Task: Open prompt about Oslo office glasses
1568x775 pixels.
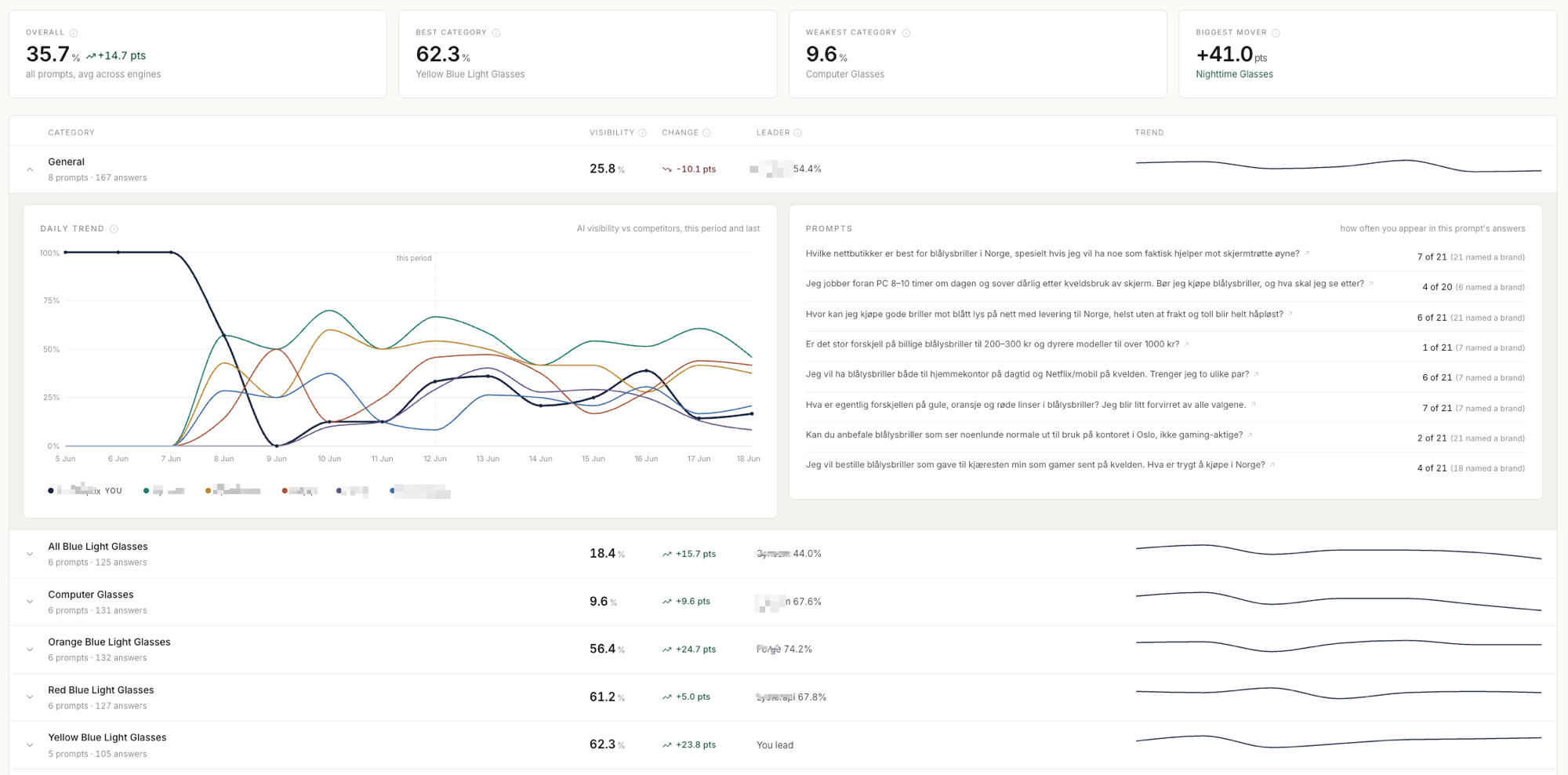Action: 1024,435
